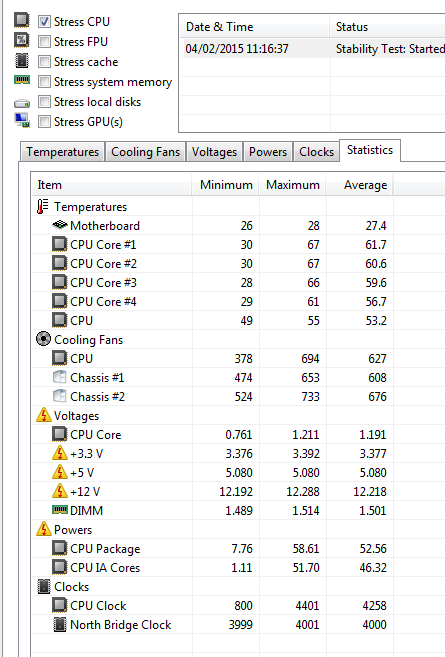445x657 pixels.
Task: Click CPU fan minimum value 378
Action: [x=243, y=359]
